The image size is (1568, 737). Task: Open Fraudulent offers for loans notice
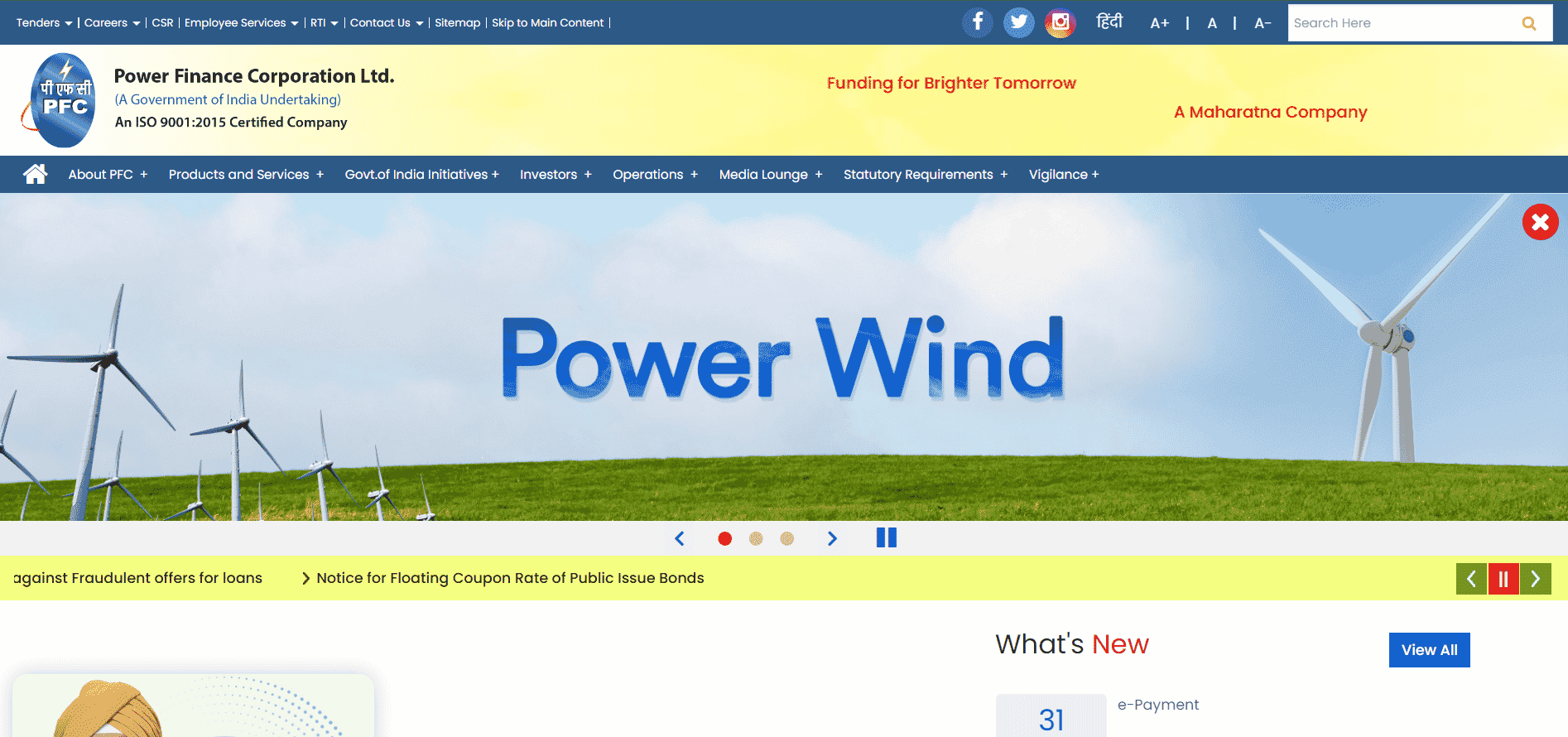[x=137, y=578]
